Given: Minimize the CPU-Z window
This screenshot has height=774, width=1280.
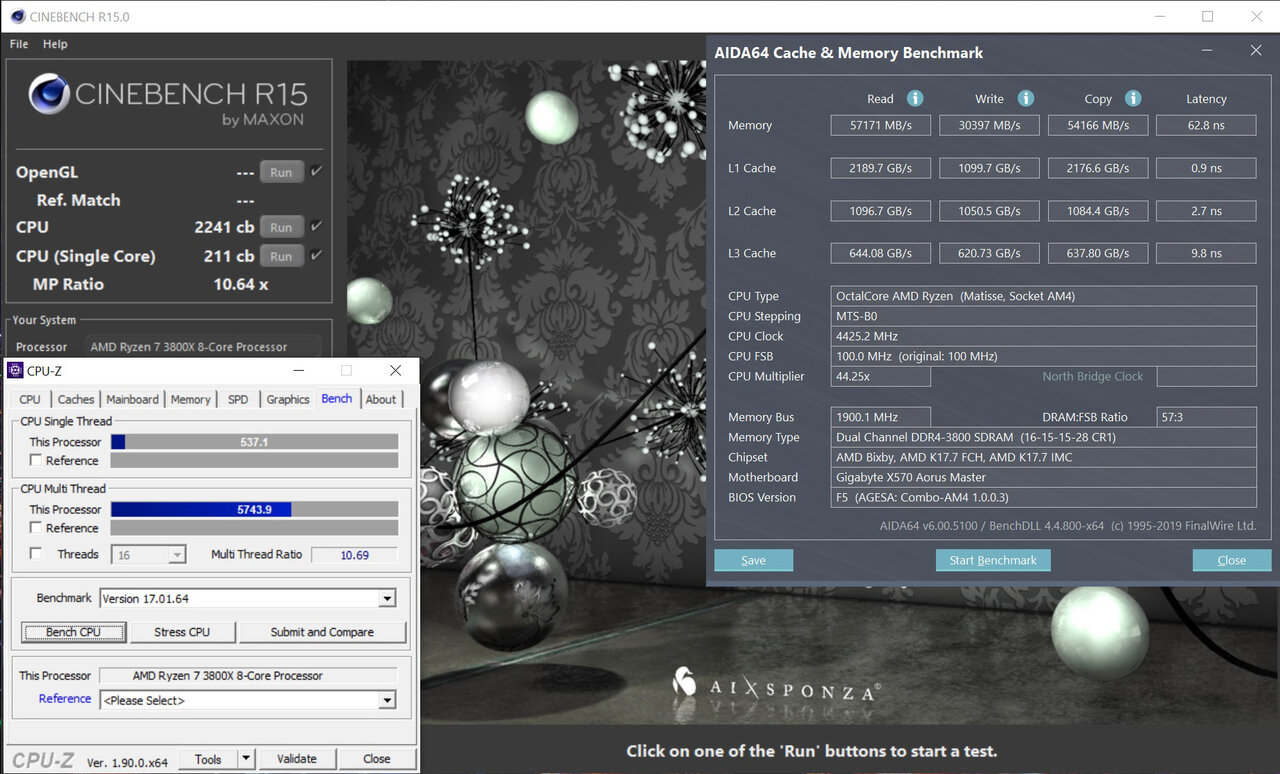Looking at the screenshot, I should coord(297,370).
